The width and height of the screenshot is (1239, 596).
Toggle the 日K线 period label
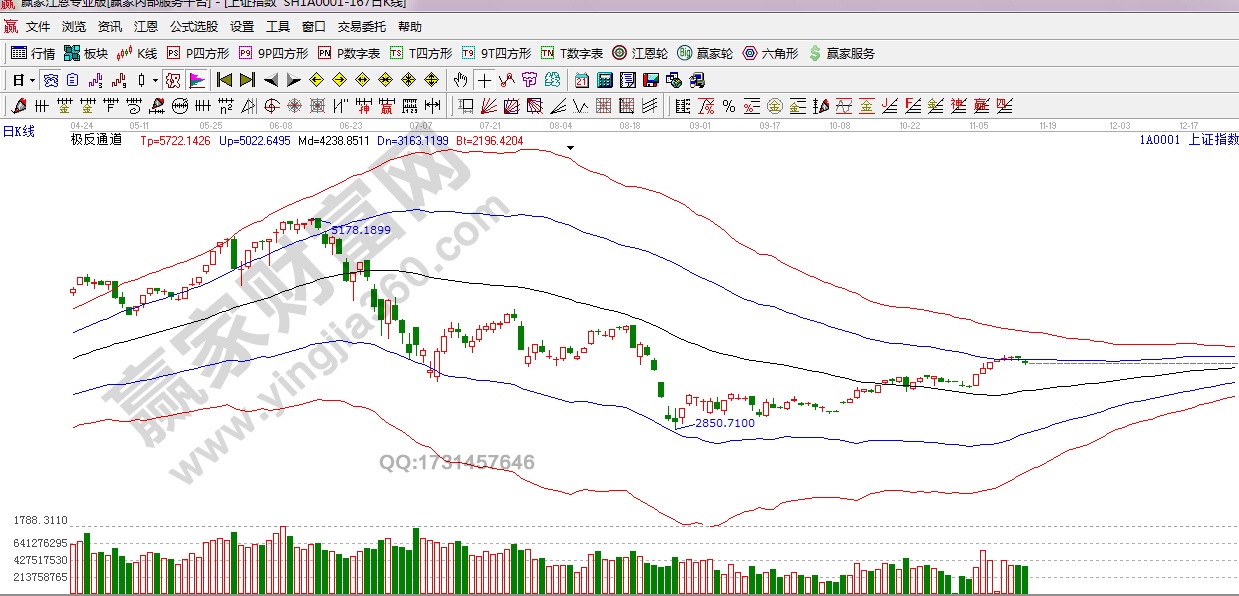click(19, 131)
